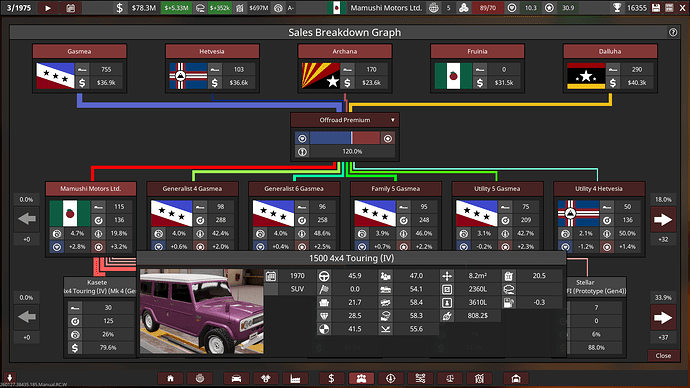Expand the Offroad Premium demographic dropdown
Screen dimensions: 690x388
tap(393, 120)
